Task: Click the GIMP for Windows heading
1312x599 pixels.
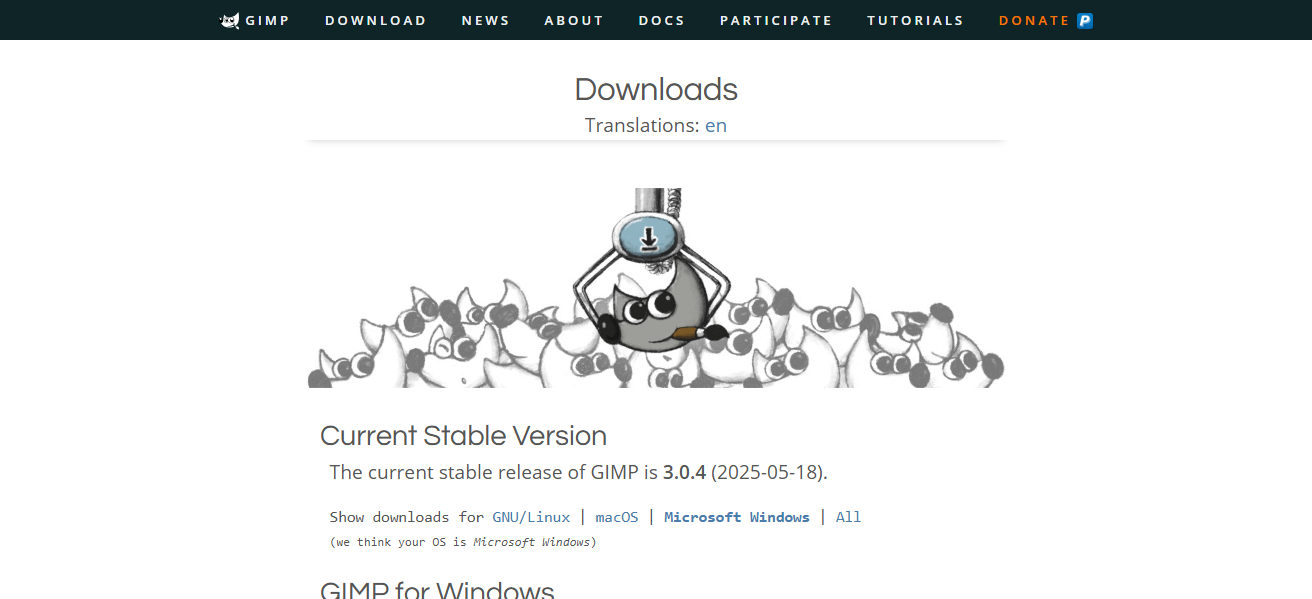Action: coord(437,589)
